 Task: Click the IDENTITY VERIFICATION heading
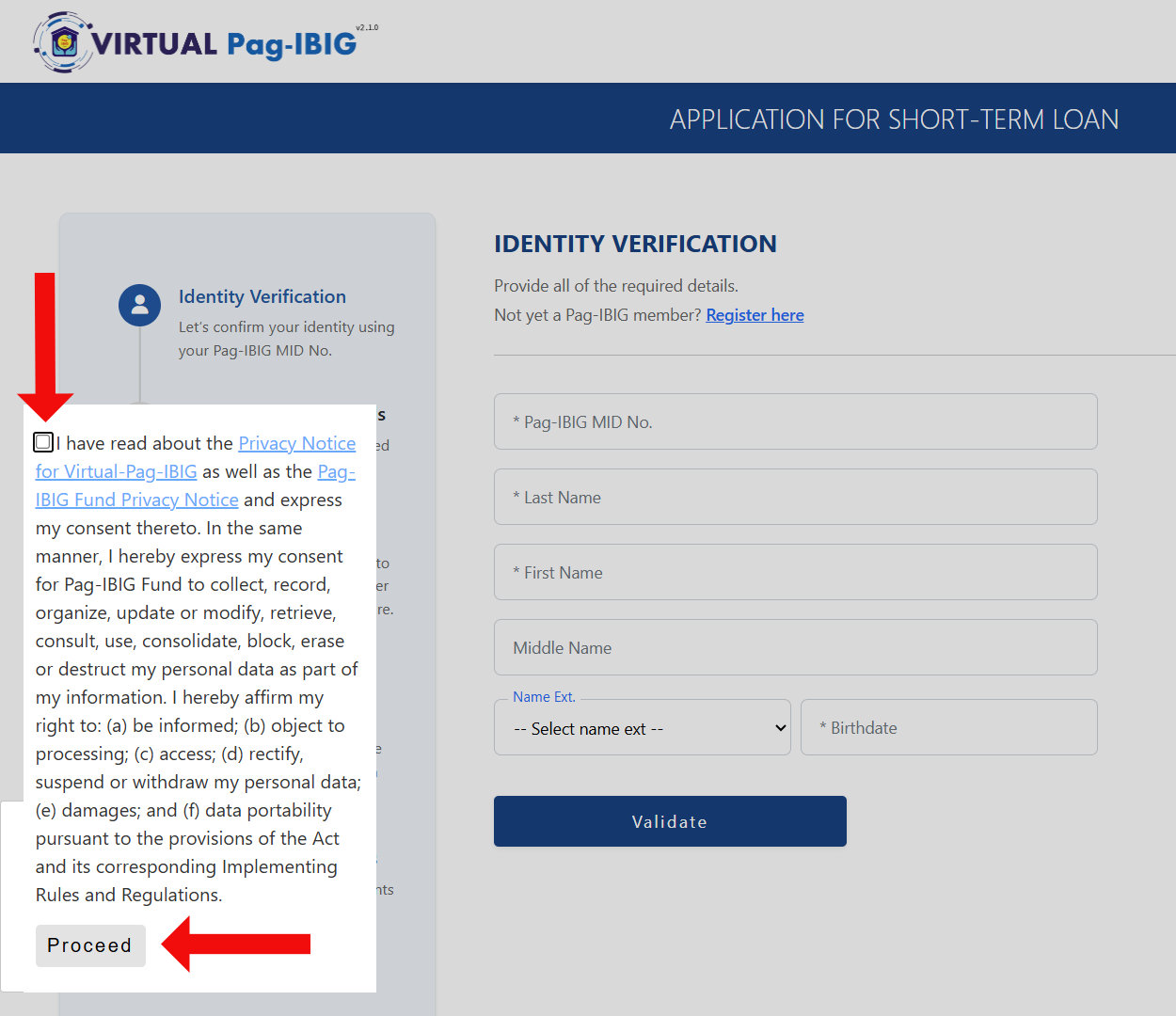coord(635,244)
